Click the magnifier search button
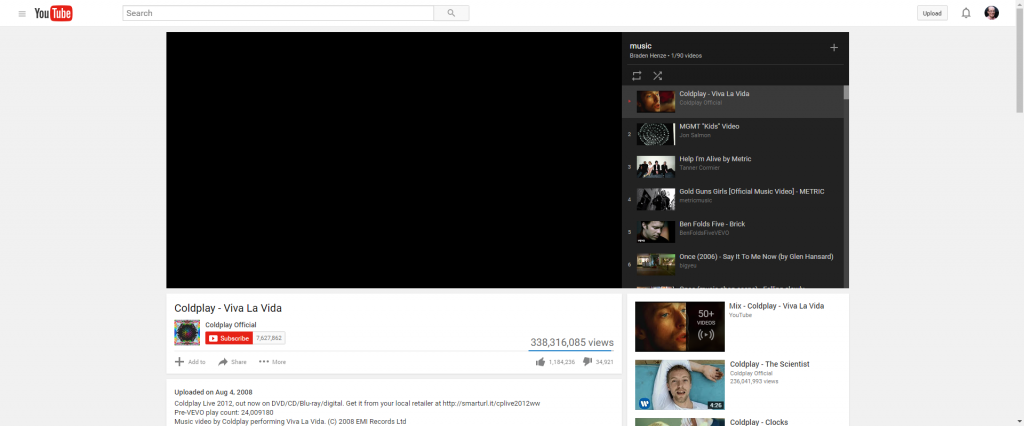1024x426 pixels. click(451, 13)
